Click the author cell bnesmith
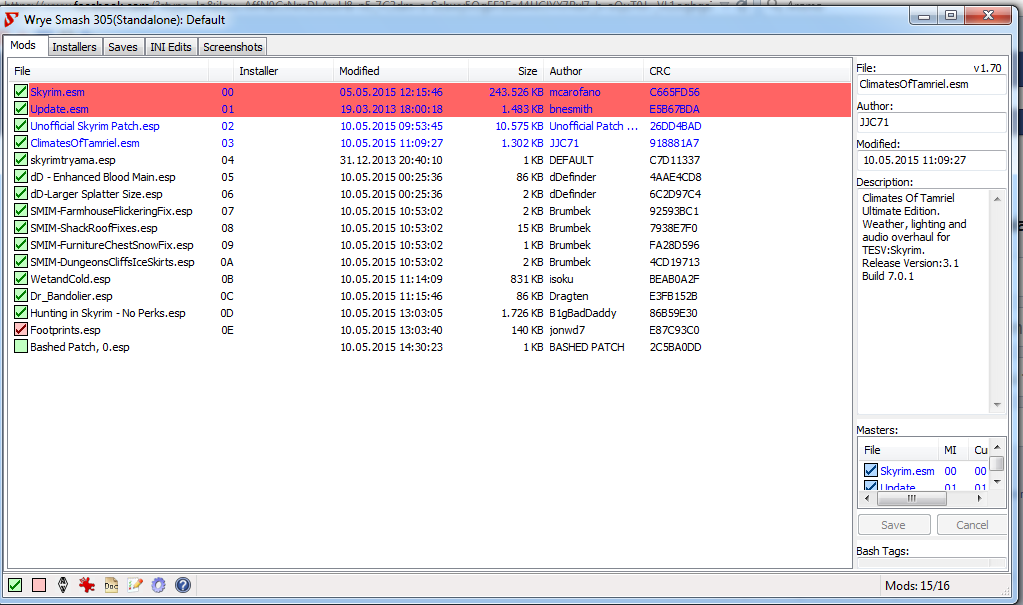This screenshot has width=1023, height=605. (x=571, y=109)
